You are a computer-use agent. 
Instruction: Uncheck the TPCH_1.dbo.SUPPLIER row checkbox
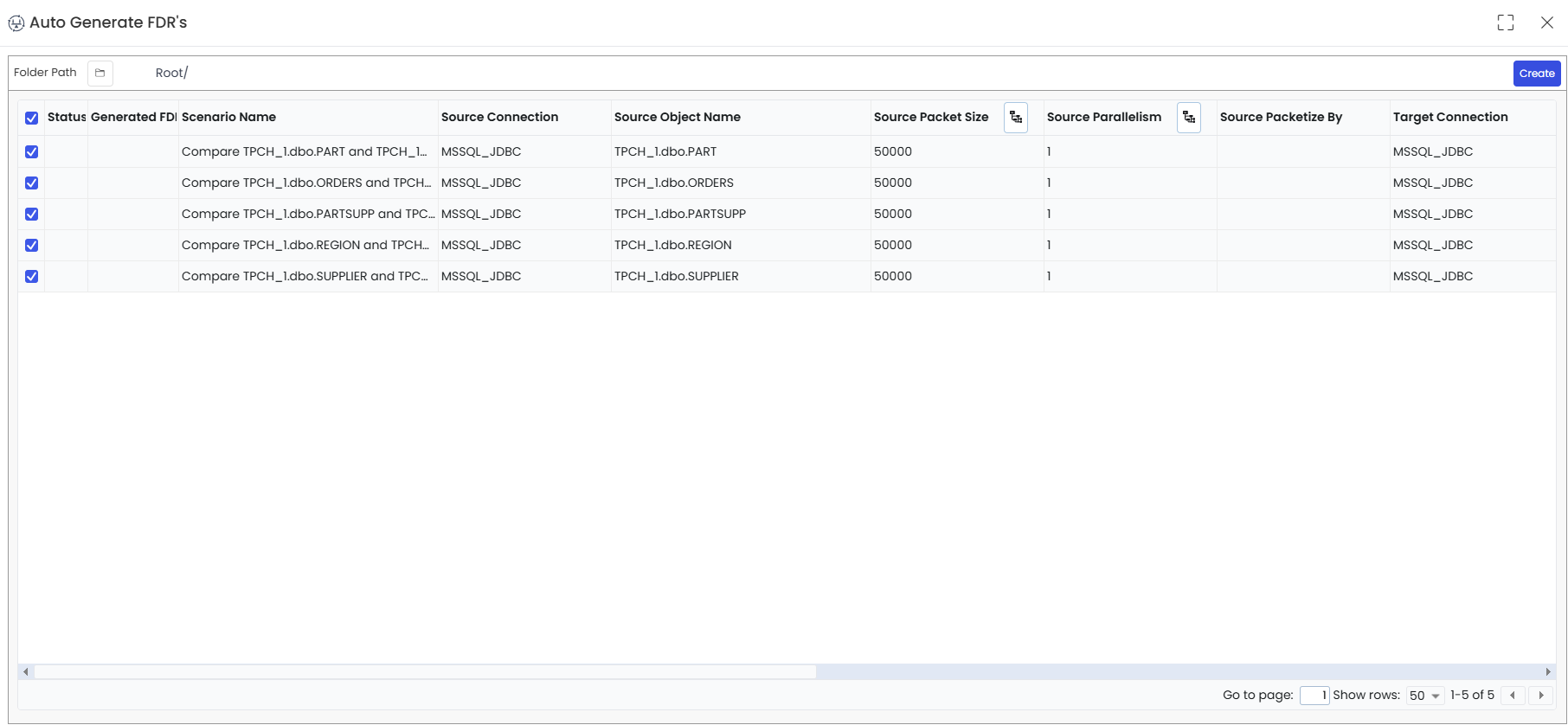click(x=32, y=276)
